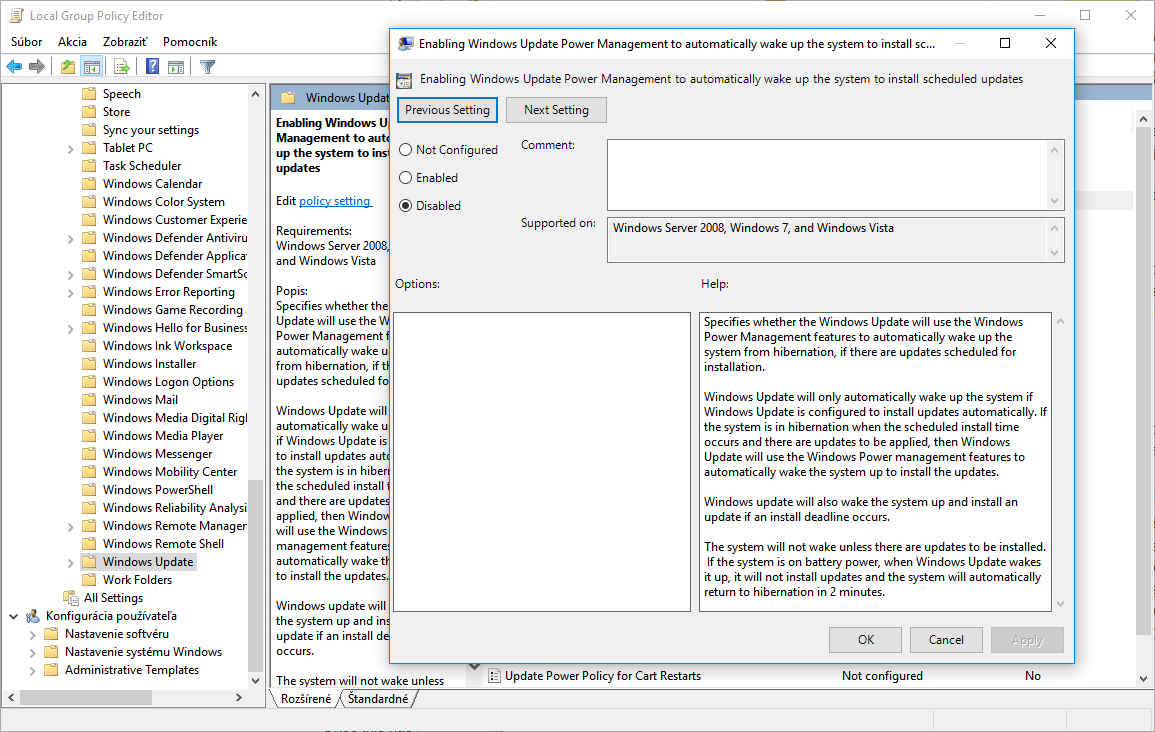Open Help via blue question mark icon
The height and width of the screenshot is (732, 1155).
click(x=153, y=67)
